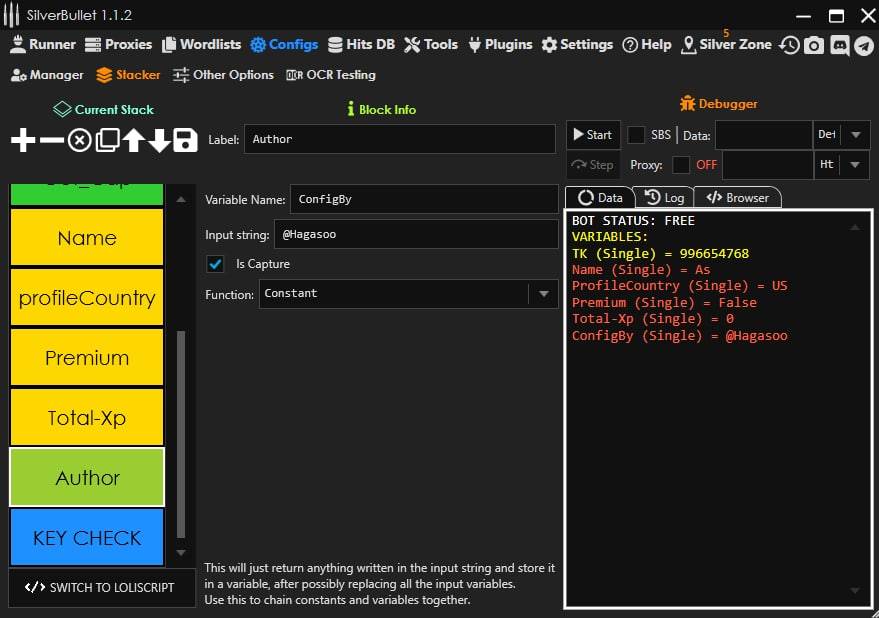Click SWITCH TO LOLISCRIPT button
The width and height of the screenshot is (879, 618).
(x=99, y=588)
